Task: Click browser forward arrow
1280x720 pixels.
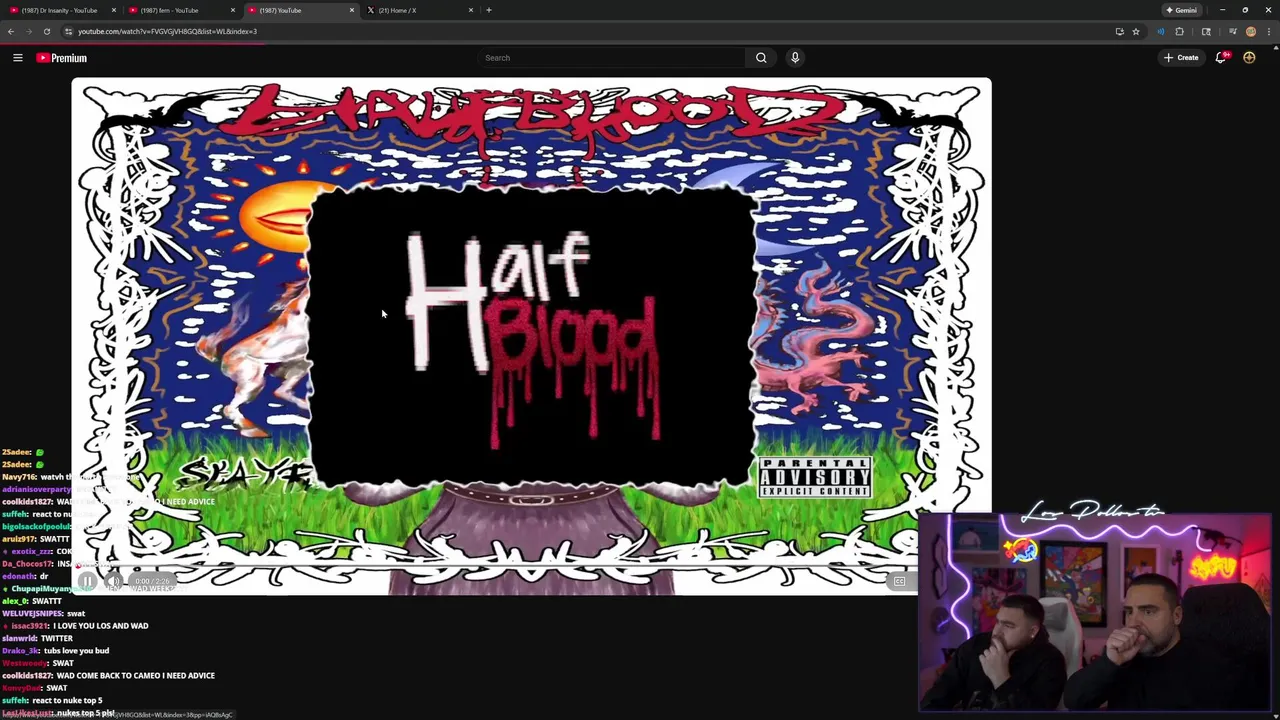Action: [x=28, y=31]
